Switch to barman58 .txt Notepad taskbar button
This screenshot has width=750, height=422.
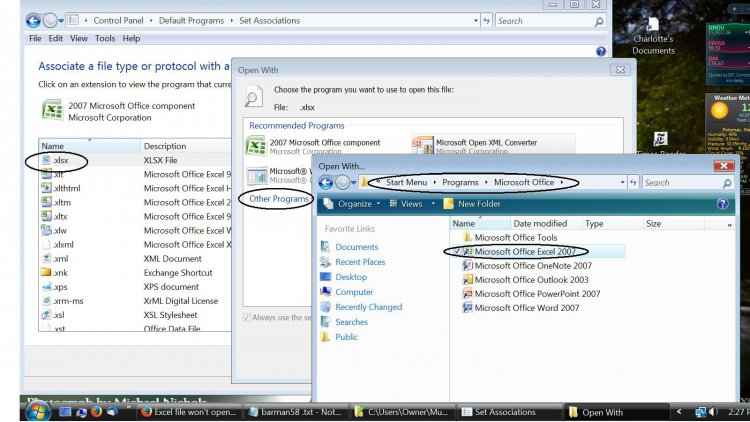tap(297, 412)
